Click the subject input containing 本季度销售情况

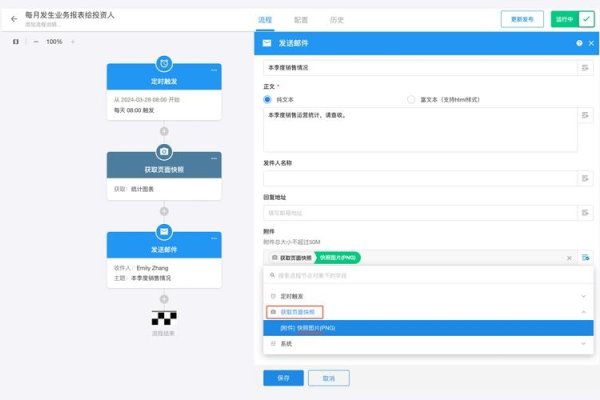[x=420, y=68]
